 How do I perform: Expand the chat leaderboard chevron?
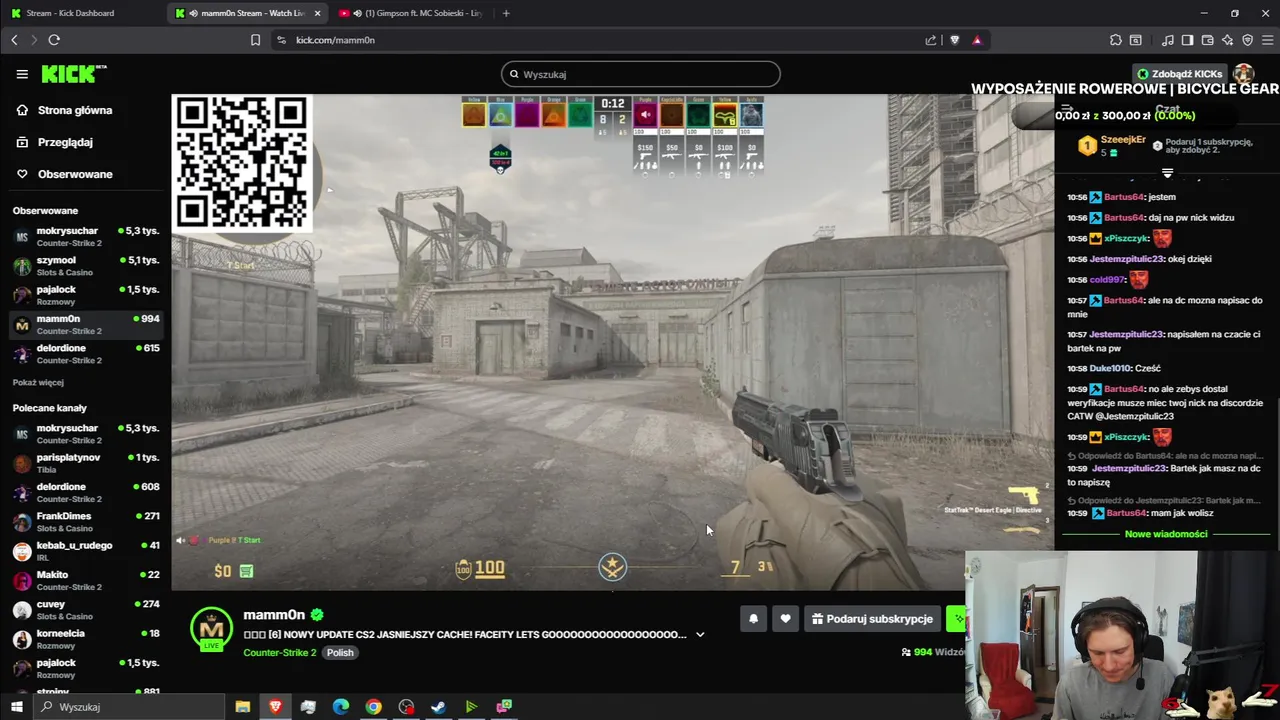(x=1167, y=173)
